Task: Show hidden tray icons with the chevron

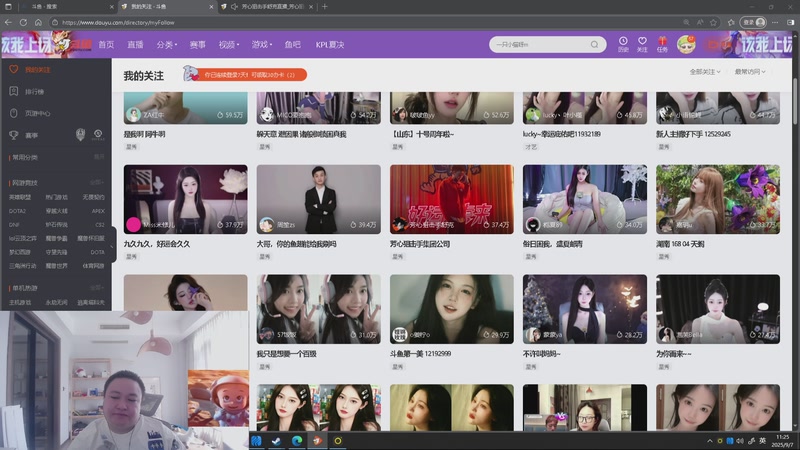Action: (710, 441)
